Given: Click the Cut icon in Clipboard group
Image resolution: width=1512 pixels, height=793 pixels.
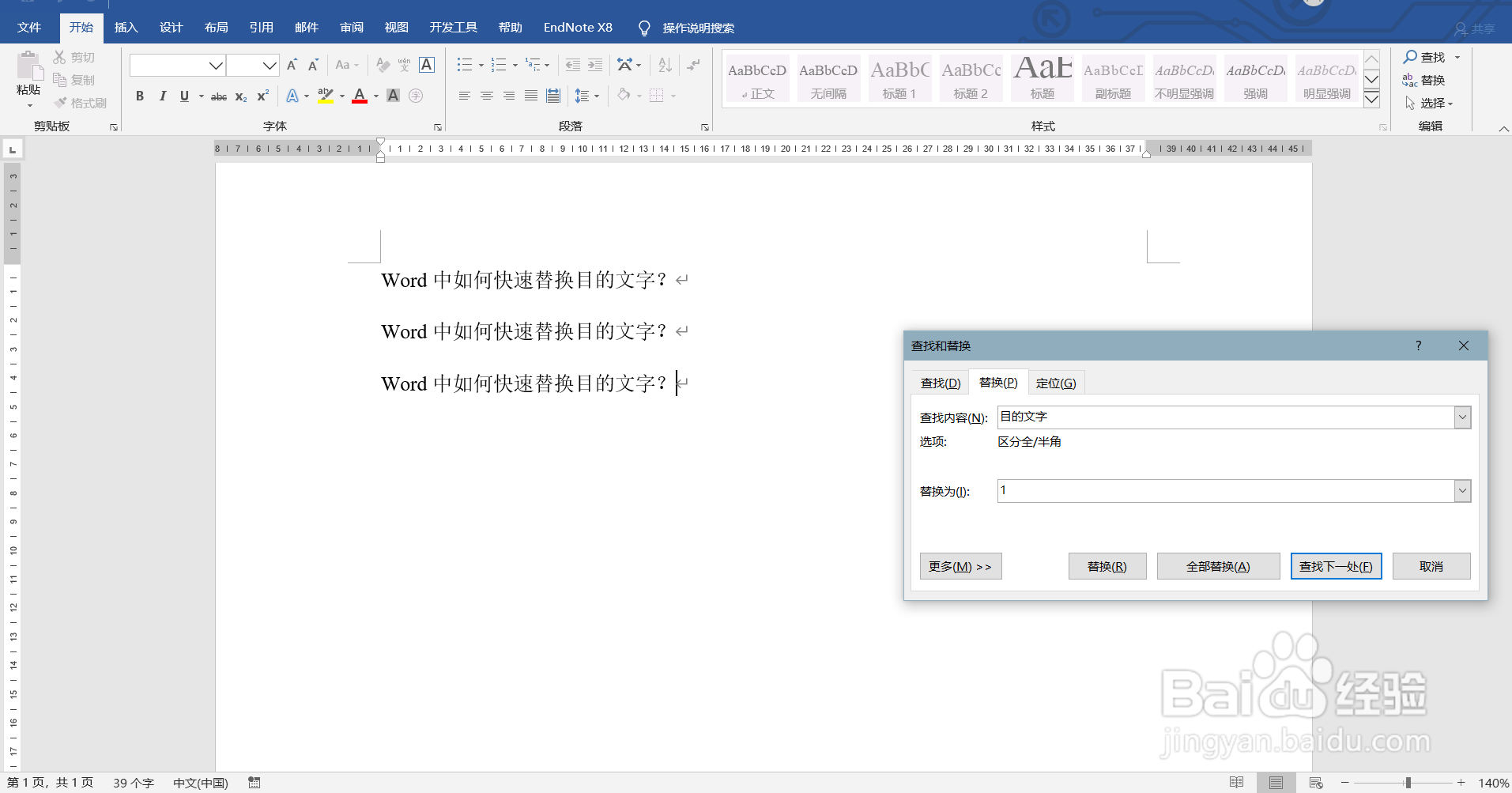Looking at the screenshot, I should pos(58,56).
